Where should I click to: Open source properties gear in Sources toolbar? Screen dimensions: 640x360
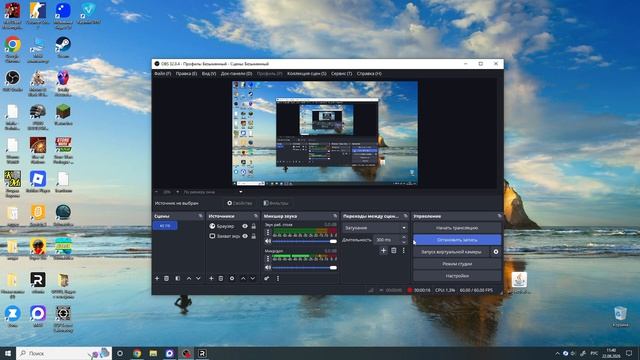(x=232, y=278)
